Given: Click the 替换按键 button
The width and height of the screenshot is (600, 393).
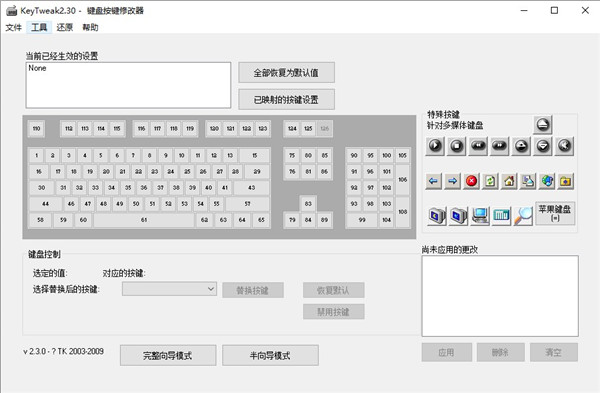Looking at the screenshot, I should tap(253, 290).
